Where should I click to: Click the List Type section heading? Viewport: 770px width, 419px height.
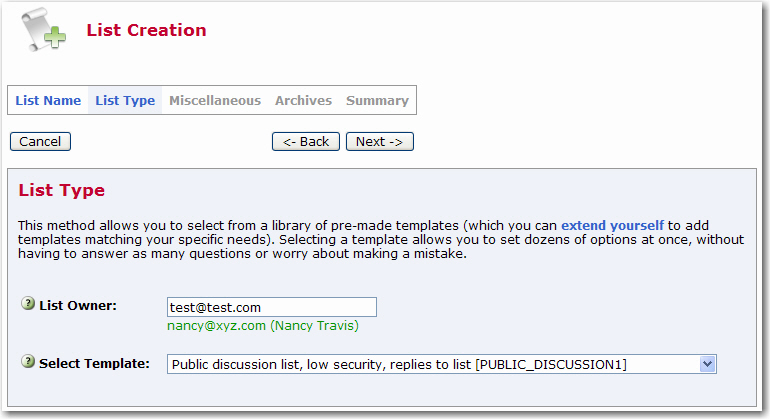click(62, 190)
